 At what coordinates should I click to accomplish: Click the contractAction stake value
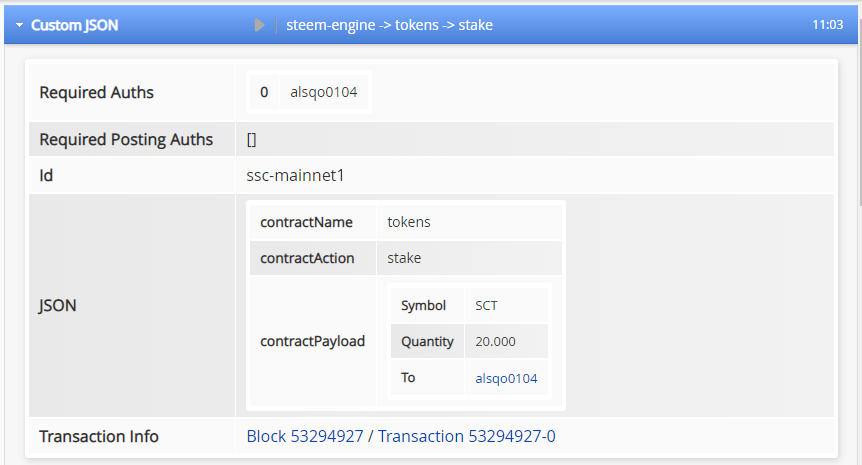[404, 258]
